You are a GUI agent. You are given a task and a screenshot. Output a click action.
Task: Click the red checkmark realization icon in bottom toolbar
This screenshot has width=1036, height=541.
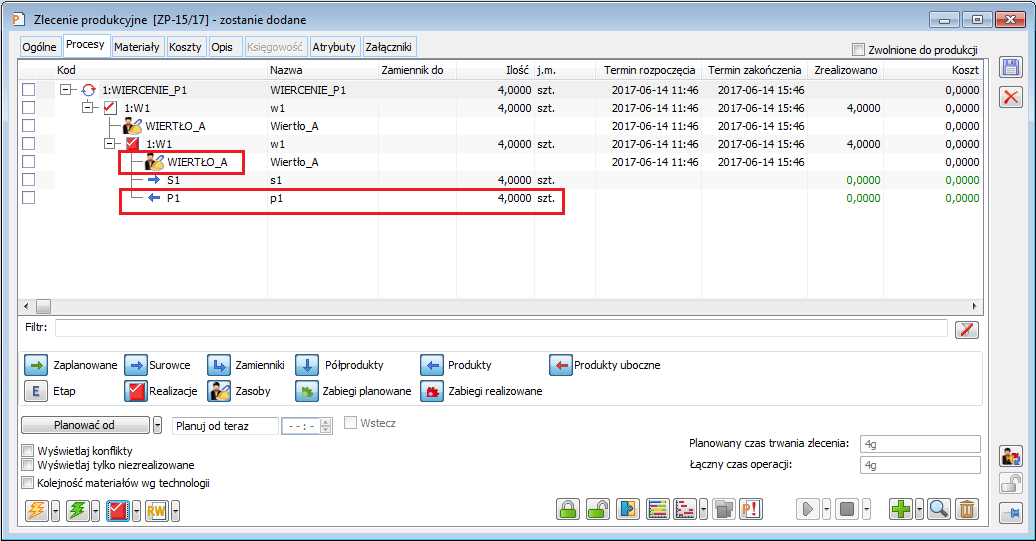pos(118,511)
